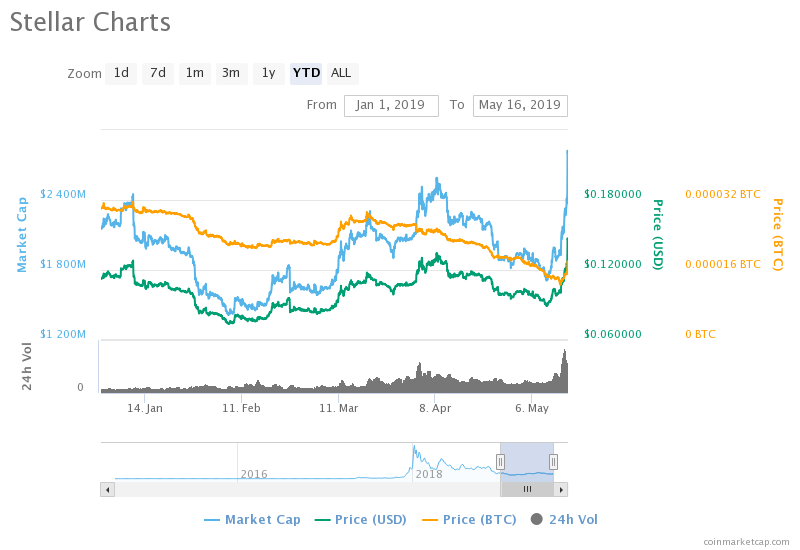The image size is (800, 550).
Task: Click the navigator left scroll arrow
Action: [107, 490]
